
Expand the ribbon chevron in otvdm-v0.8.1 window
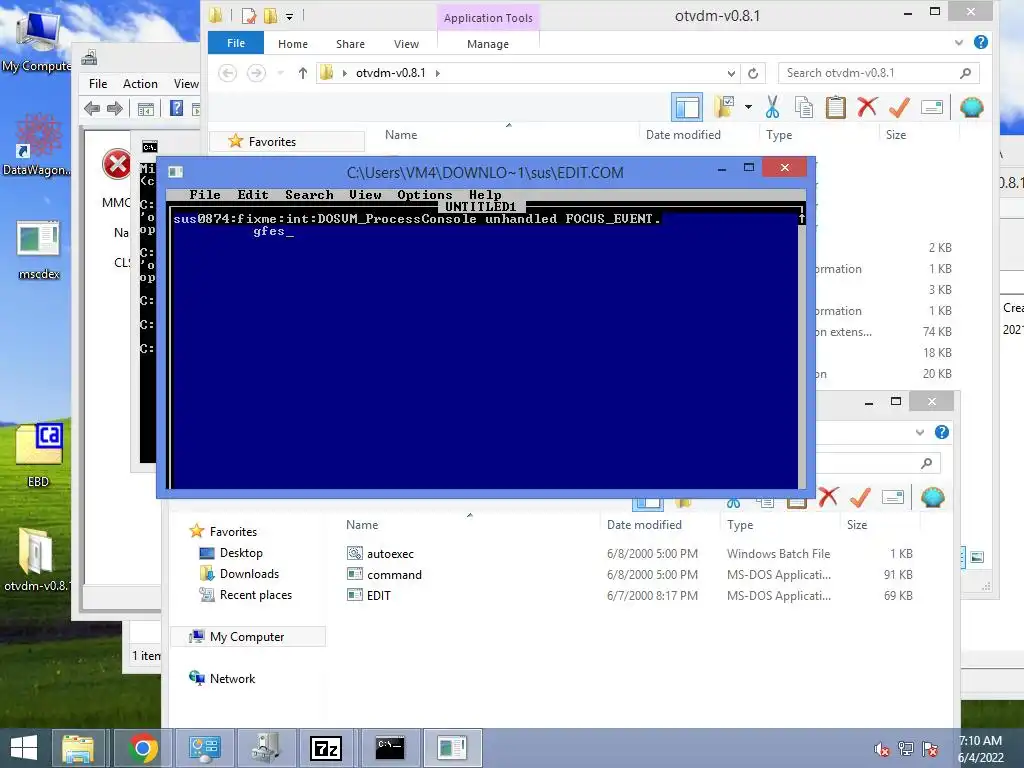coord(959,42)
